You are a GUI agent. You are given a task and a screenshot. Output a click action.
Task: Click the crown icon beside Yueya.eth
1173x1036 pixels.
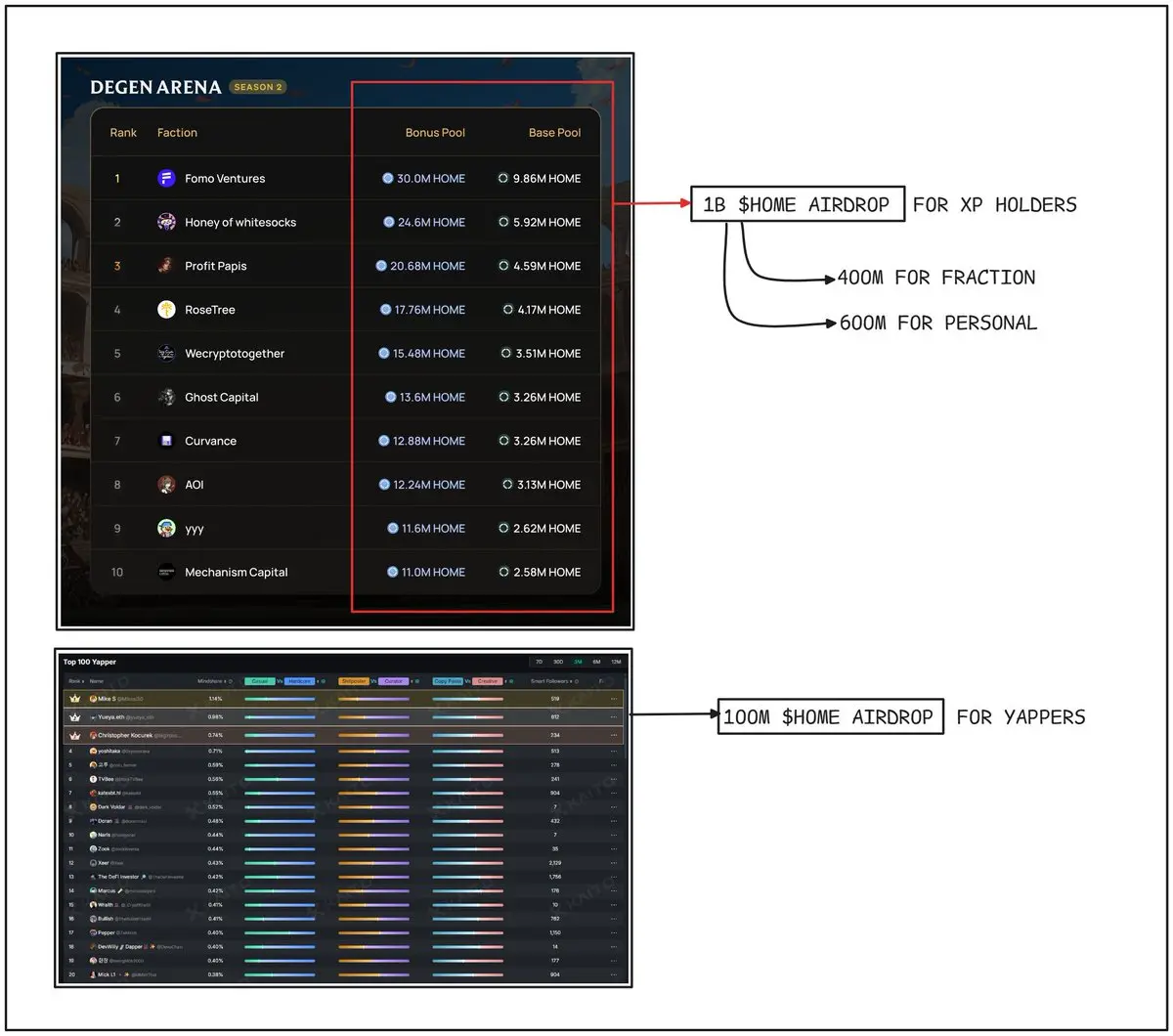point(75,717)
